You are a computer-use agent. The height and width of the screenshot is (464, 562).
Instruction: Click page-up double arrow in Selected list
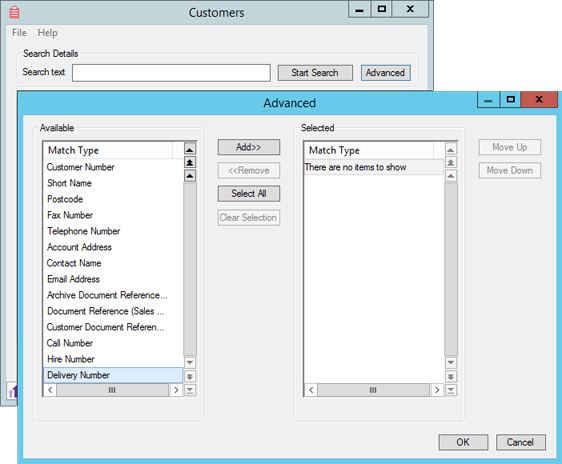(x=451, y=162)
